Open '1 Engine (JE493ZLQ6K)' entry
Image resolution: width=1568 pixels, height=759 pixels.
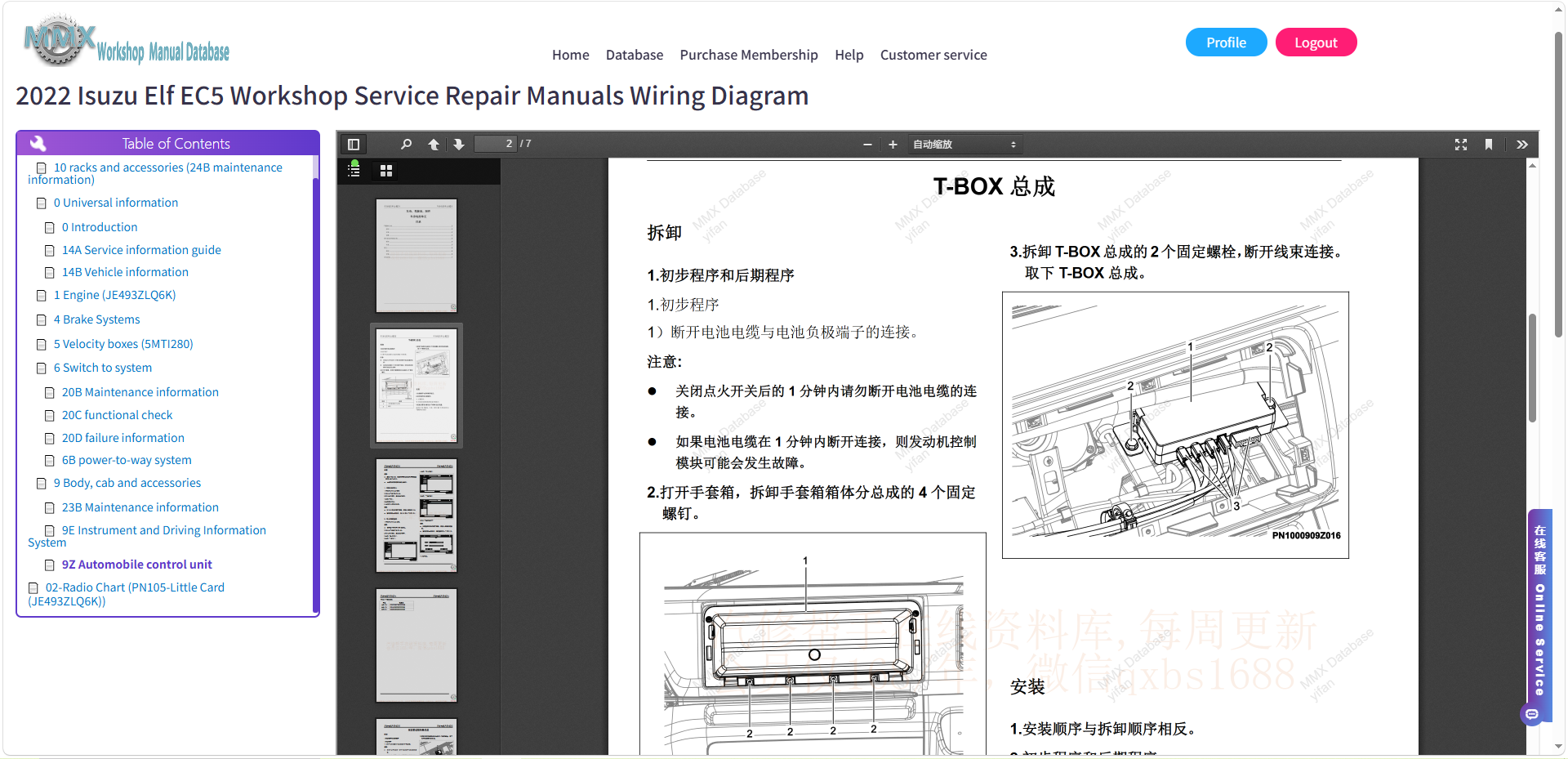coord(115,295)
